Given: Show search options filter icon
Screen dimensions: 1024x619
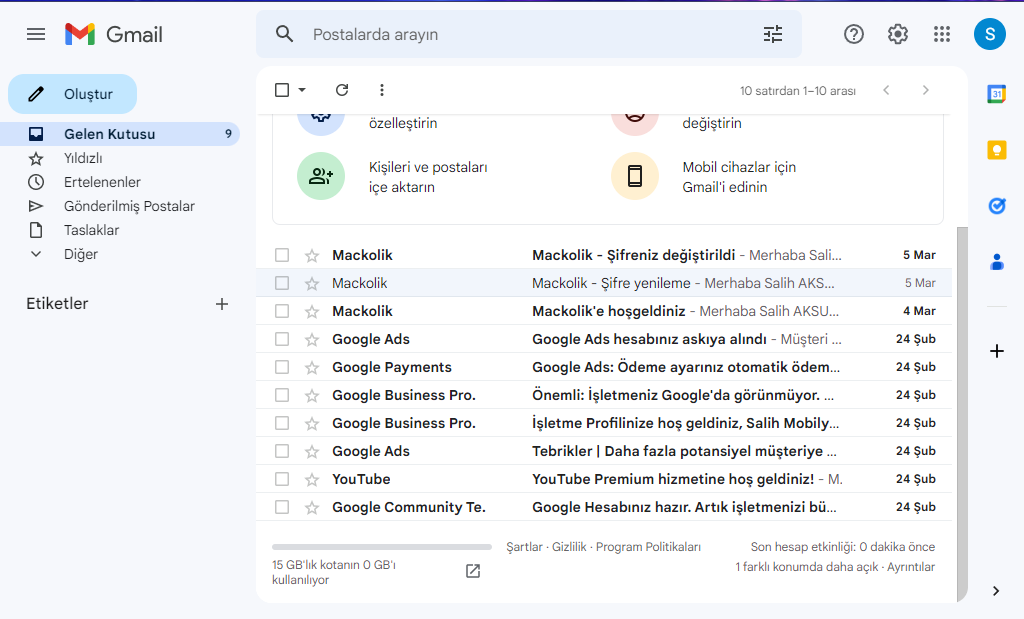Looking at the screenshot, I should [x=773, y=34].
